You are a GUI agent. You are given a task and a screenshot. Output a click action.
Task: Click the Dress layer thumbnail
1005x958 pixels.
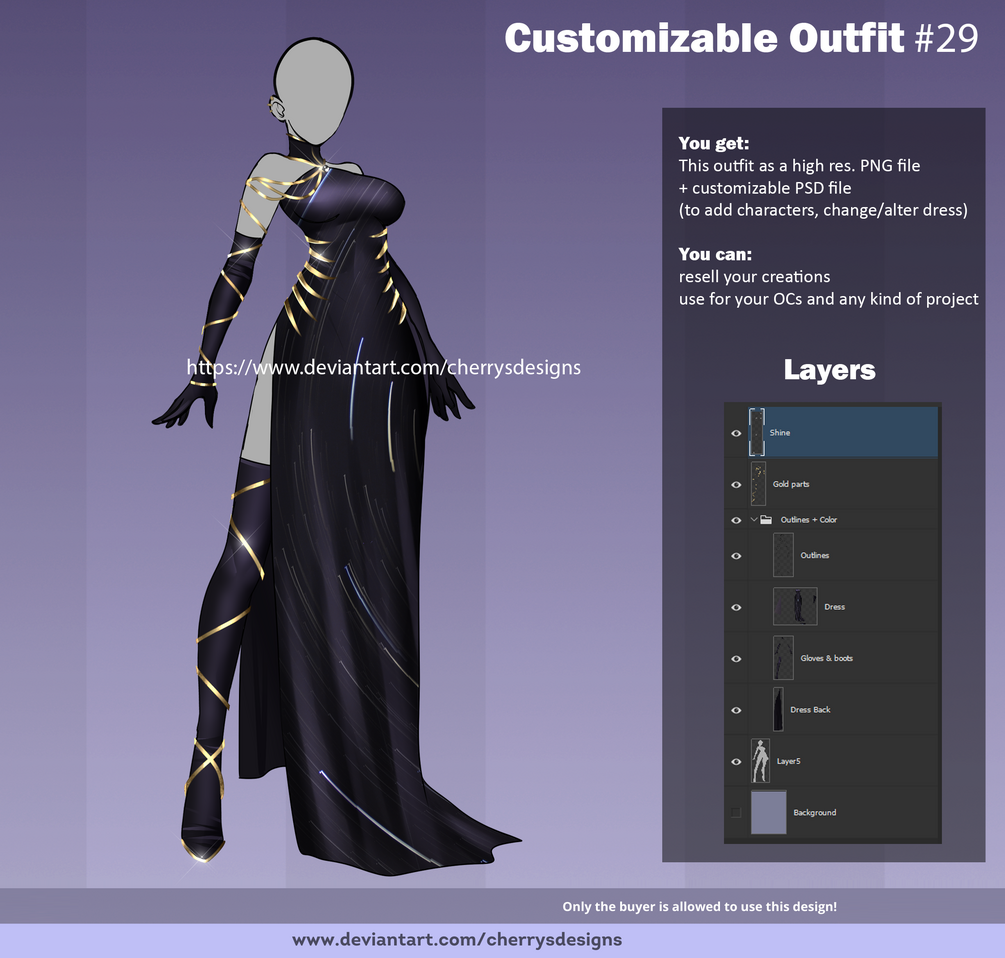795,606
